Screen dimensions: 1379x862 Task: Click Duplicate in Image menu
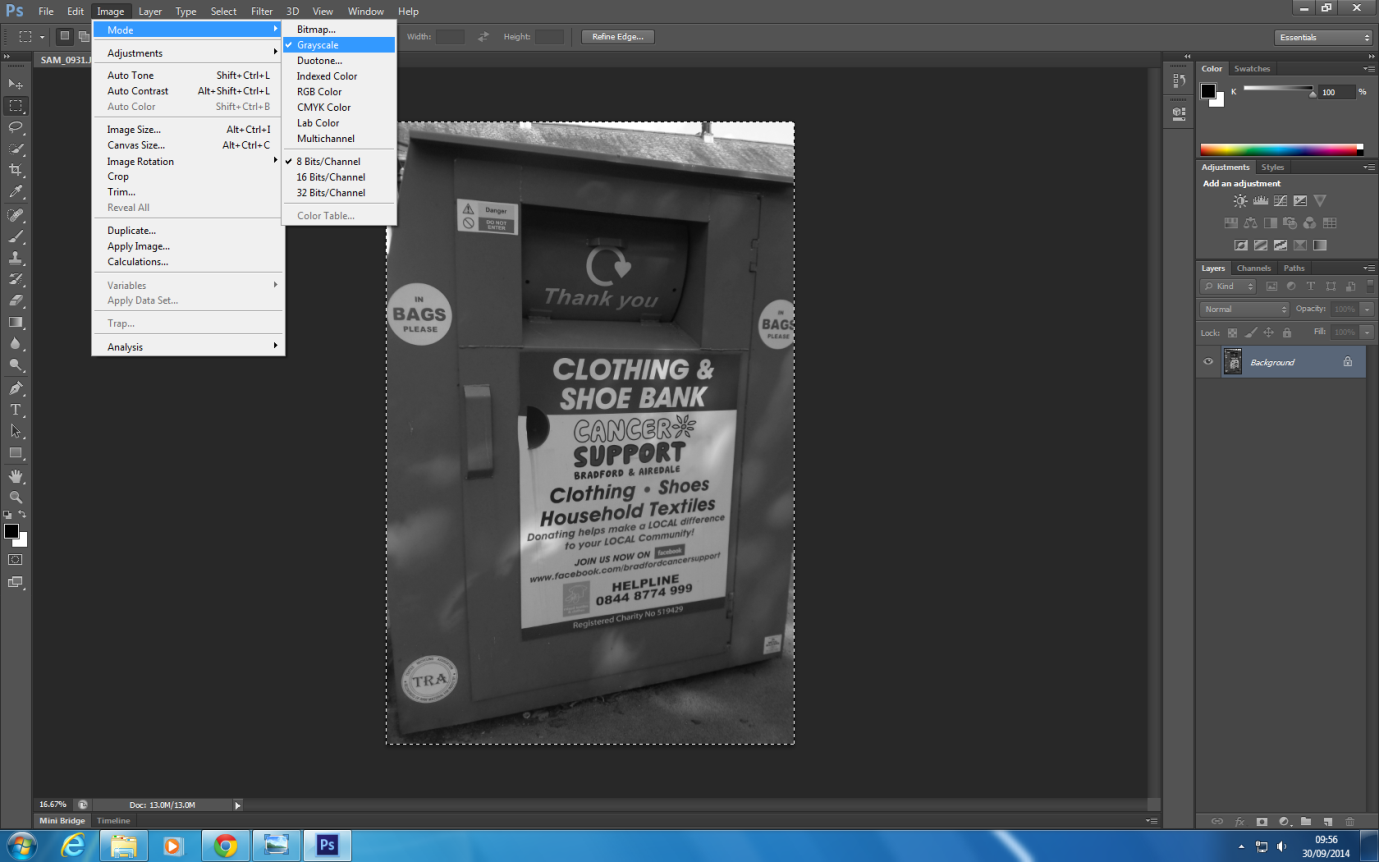point(188,230)
